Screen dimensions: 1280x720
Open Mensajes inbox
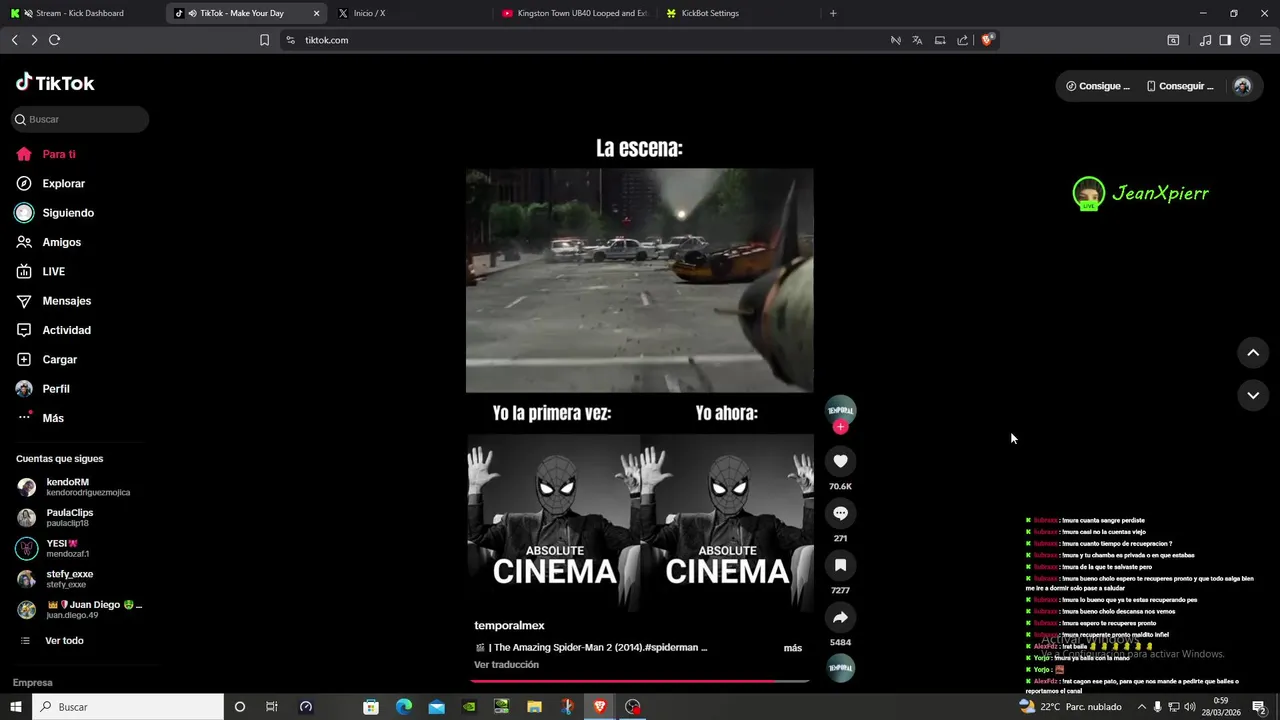coord(53,301)
